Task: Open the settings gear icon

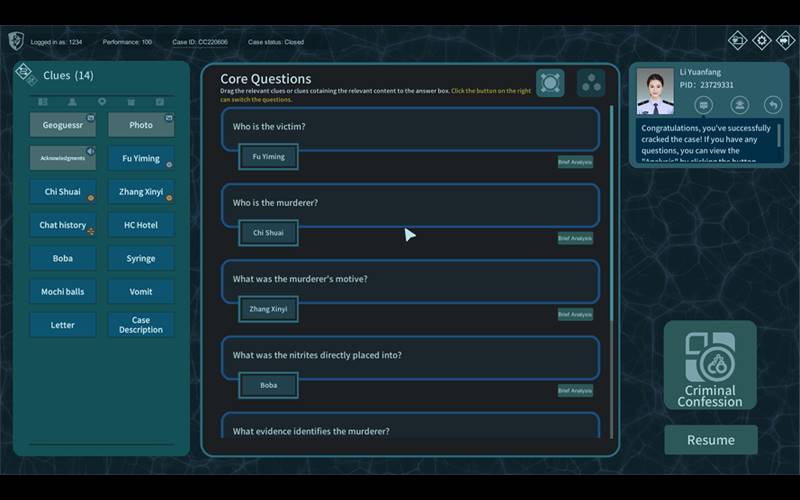Action: pyautogui.click(x=762, y=41)
